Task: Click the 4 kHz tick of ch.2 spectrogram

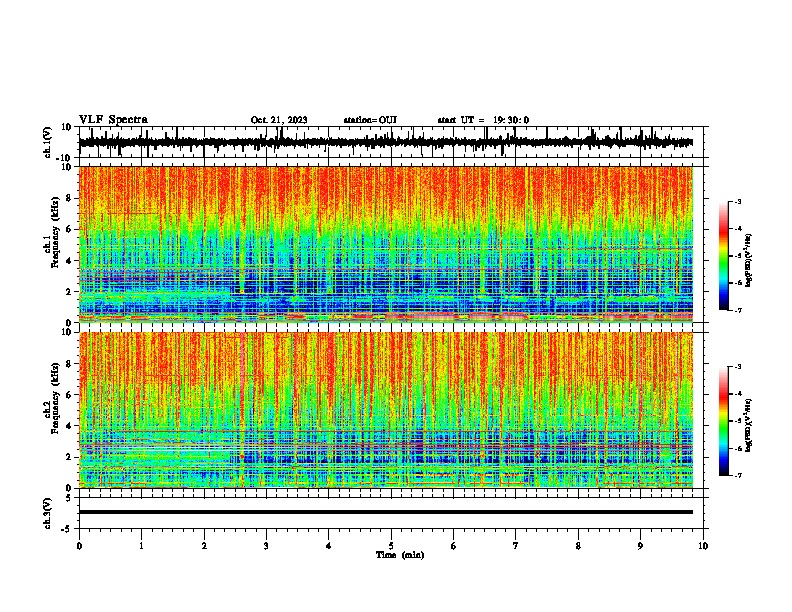Action: click(x=69, y=426)
